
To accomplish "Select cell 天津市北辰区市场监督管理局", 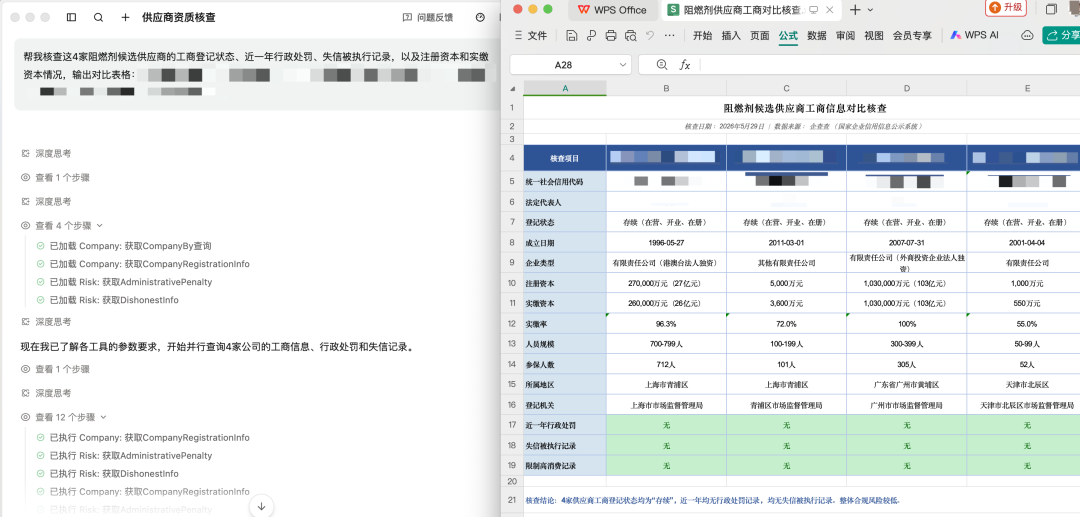I will (1026, 405).
